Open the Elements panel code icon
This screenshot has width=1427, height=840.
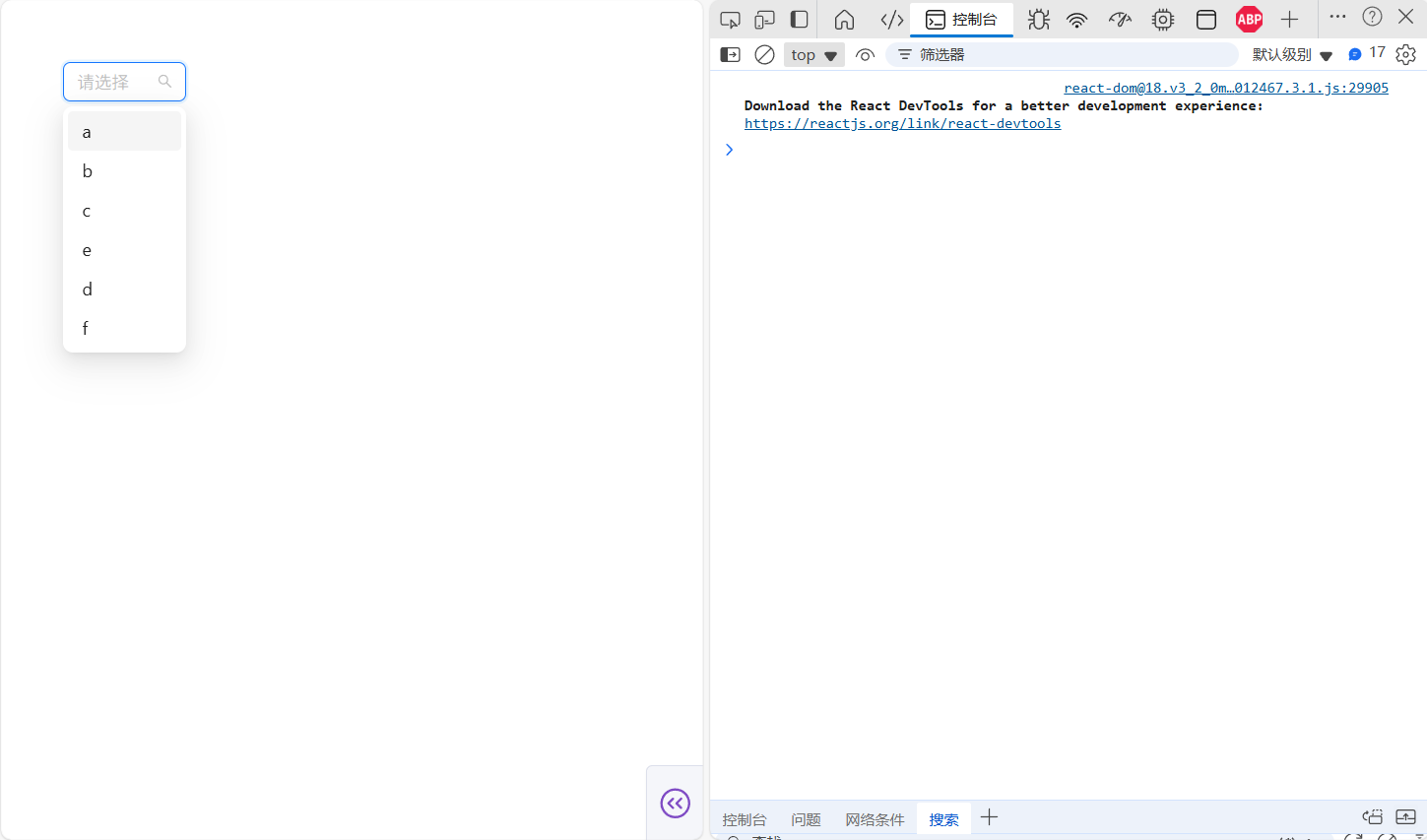point(892,20)
